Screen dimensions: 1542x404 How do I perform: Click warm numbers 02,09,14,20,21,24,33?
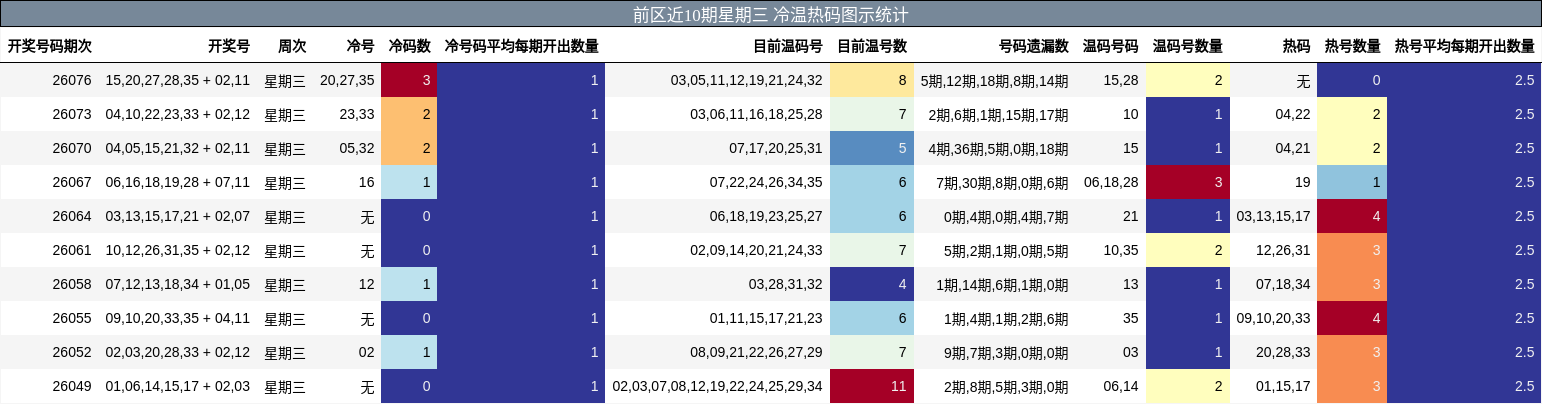[756, 250]
